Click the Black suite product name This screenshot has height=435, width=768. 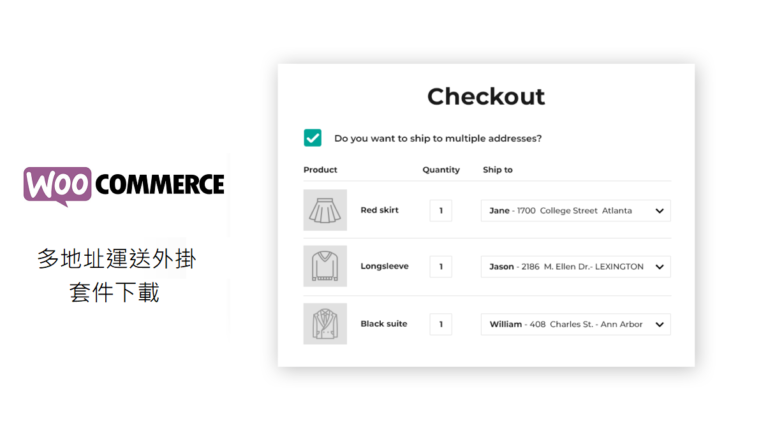(x=383, y=324)
